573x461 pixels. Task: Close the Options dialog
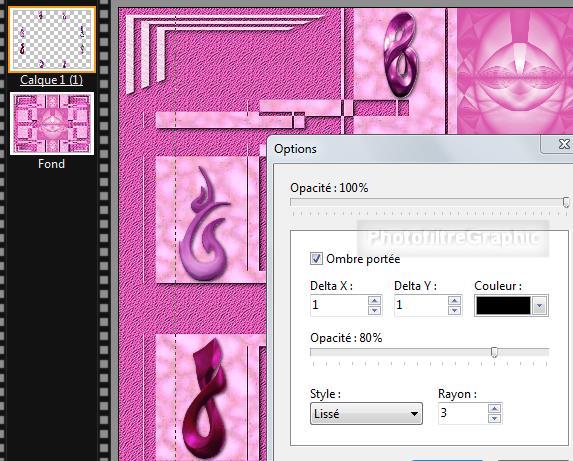click(x=563, y=144)
